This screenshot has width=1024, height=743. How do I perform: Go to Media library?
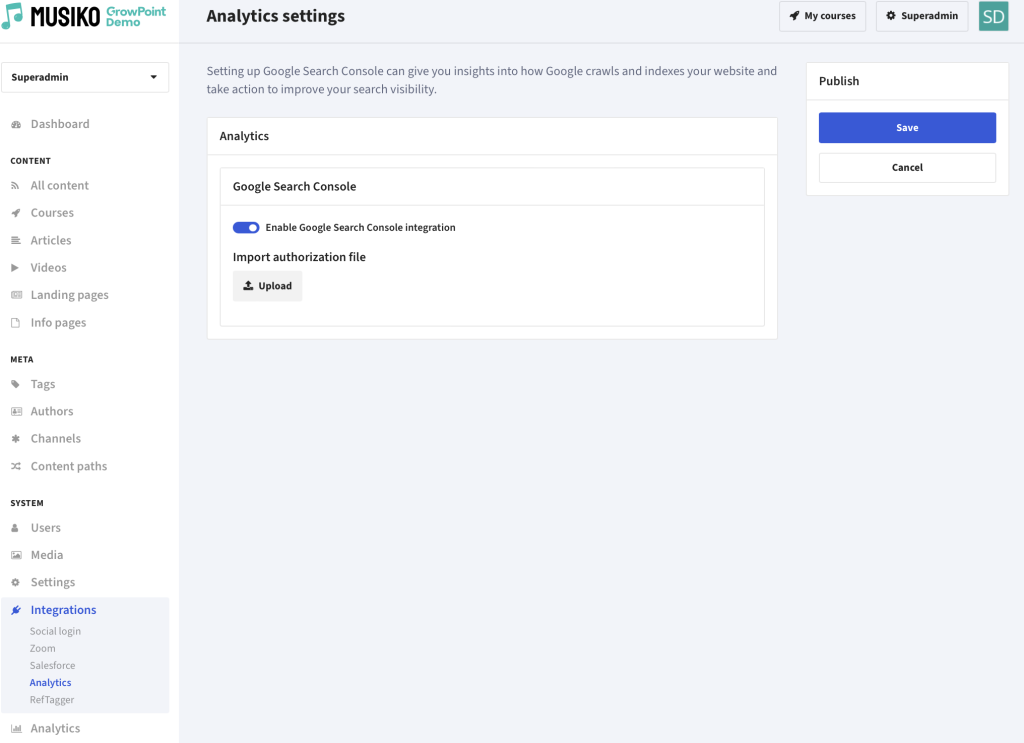click(47, 555)
